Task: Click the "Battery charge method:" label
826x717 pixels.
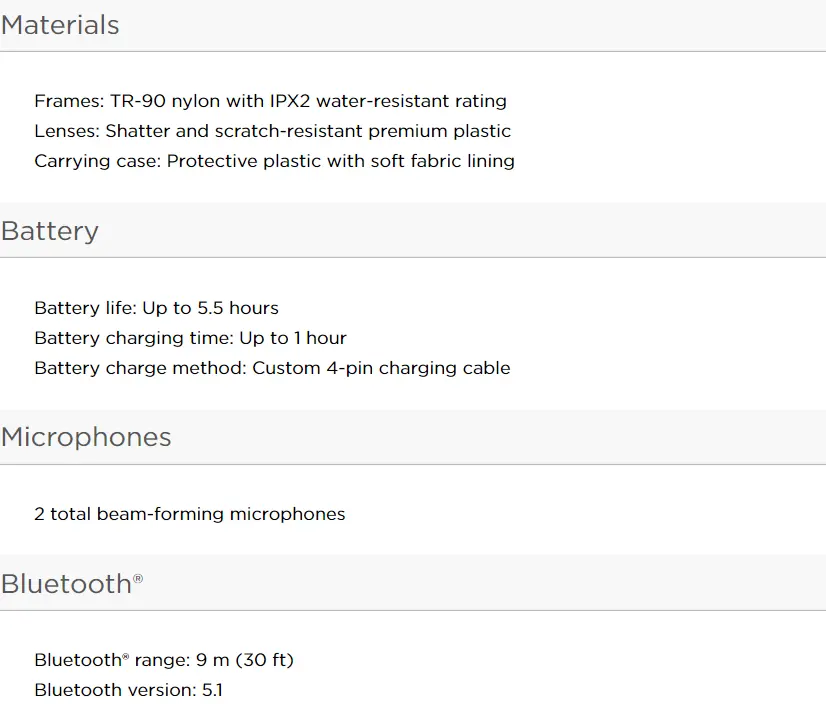Action: coord(140,368)
